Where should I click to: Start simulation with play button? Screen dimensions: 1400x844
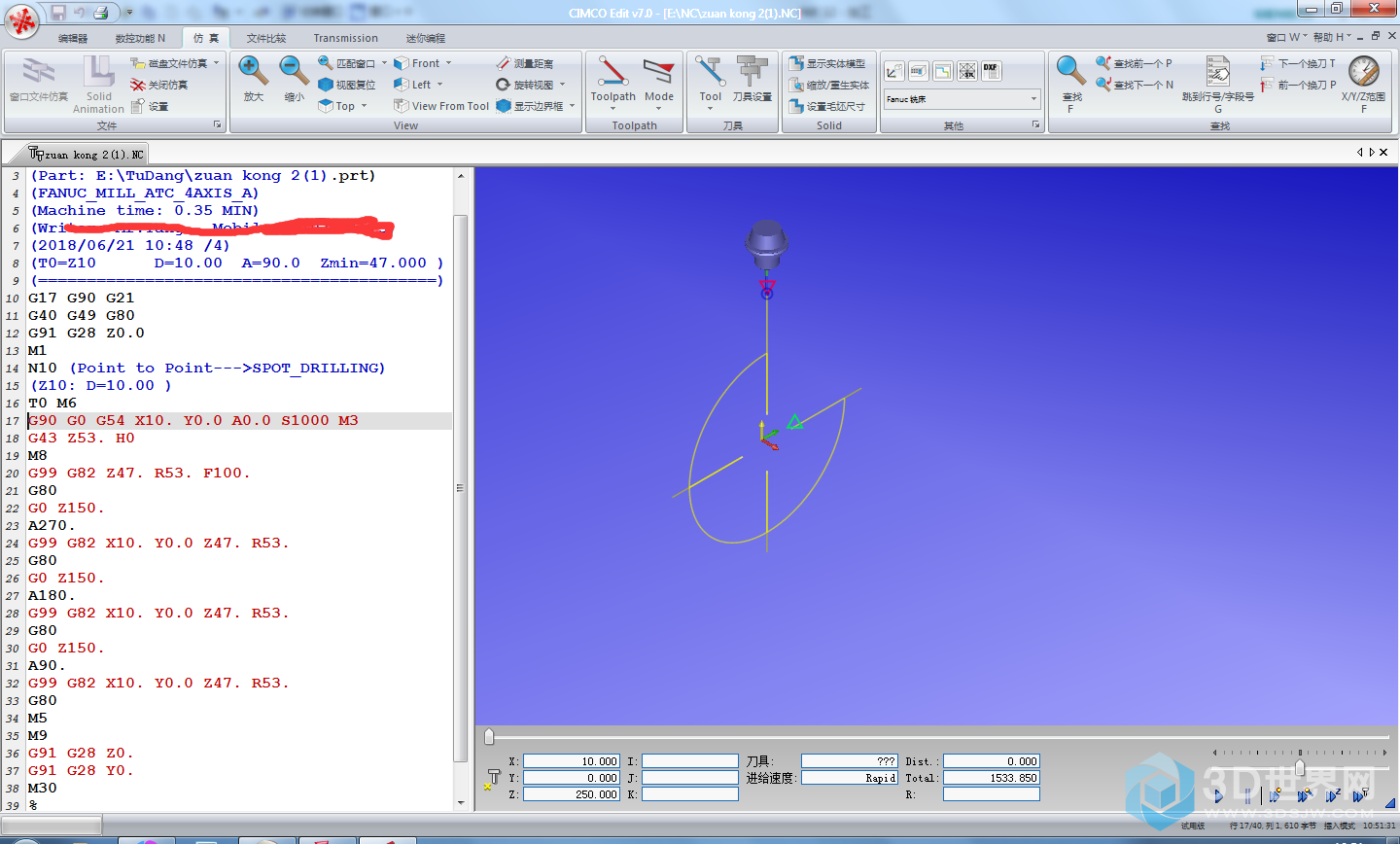pyautogui.click(x=1219, y=796)
